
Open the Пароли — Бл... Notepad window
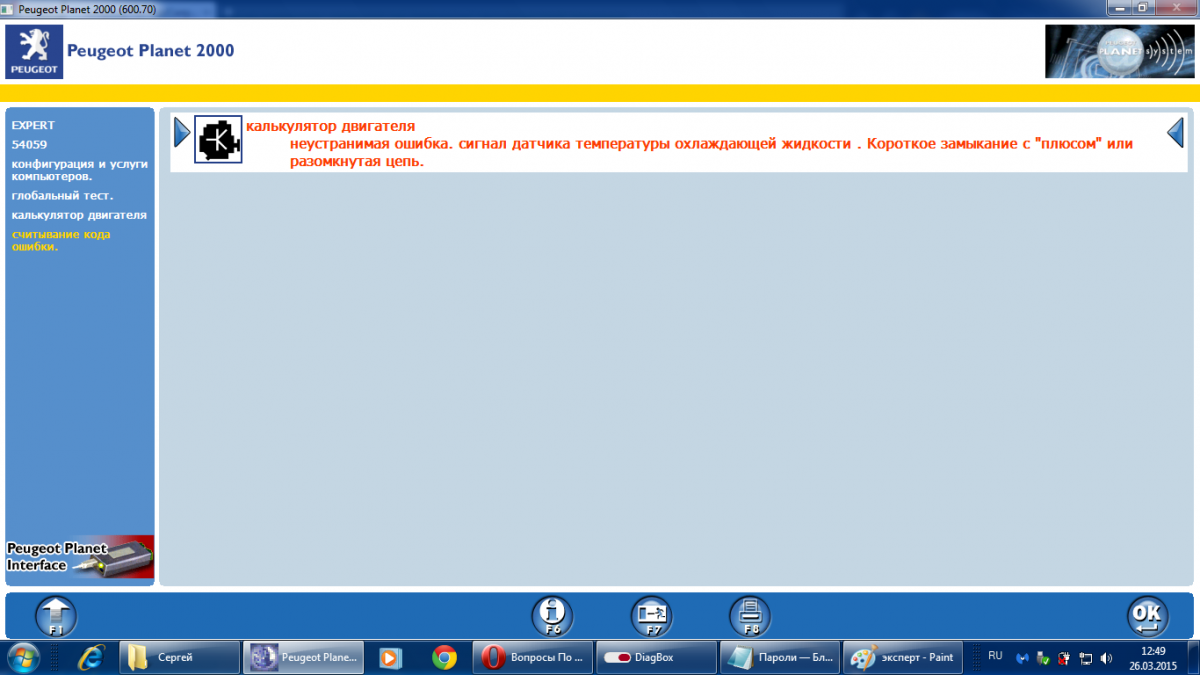[x=779, y=657]
